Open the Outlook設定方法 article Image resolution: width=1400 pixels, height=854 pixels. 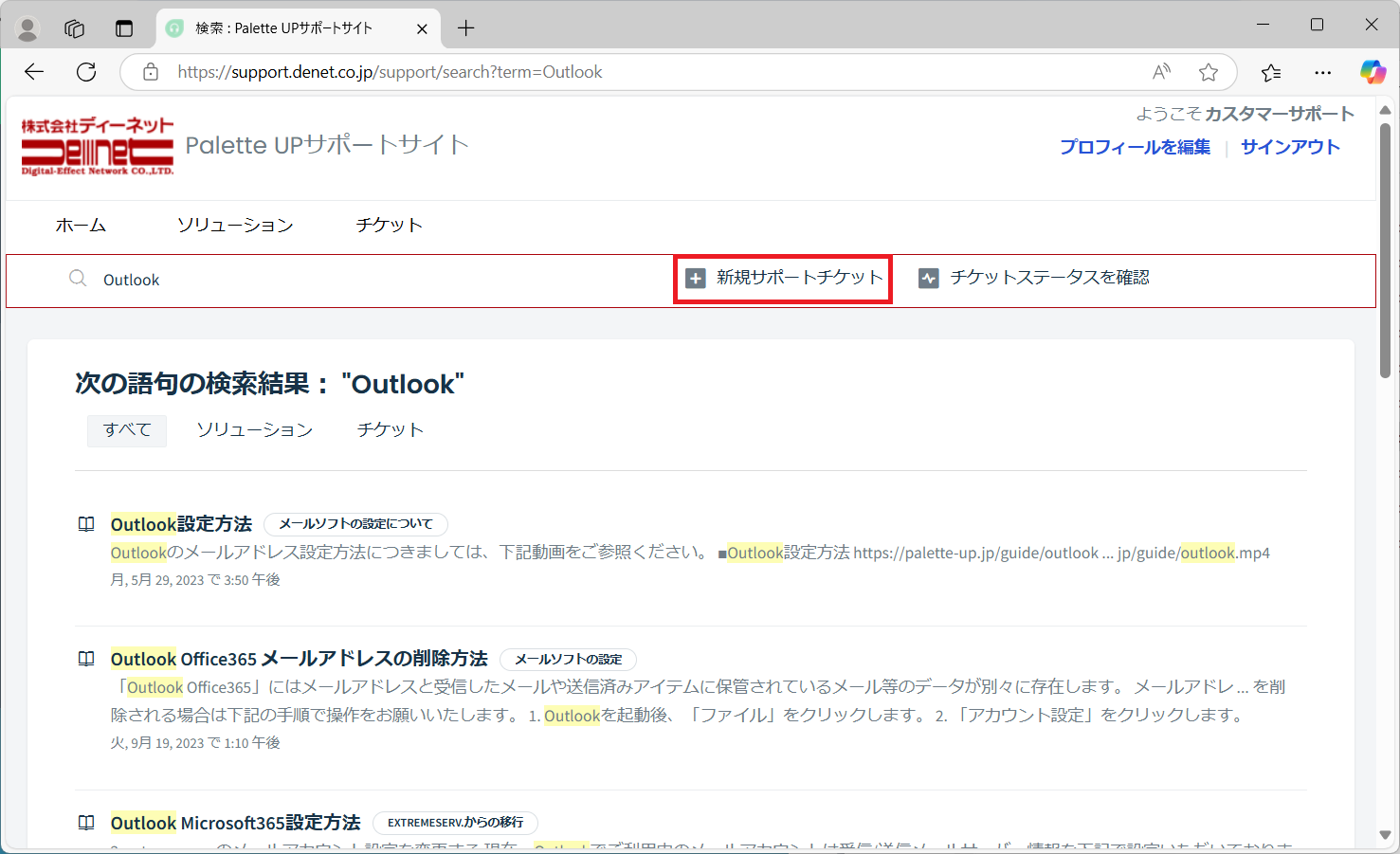(x=181, y=524)
